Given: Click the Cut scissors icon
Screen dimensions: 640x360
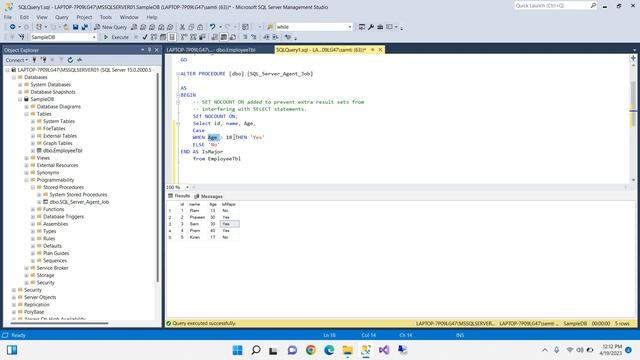Looking at the screenshot, I should [182, 27].
